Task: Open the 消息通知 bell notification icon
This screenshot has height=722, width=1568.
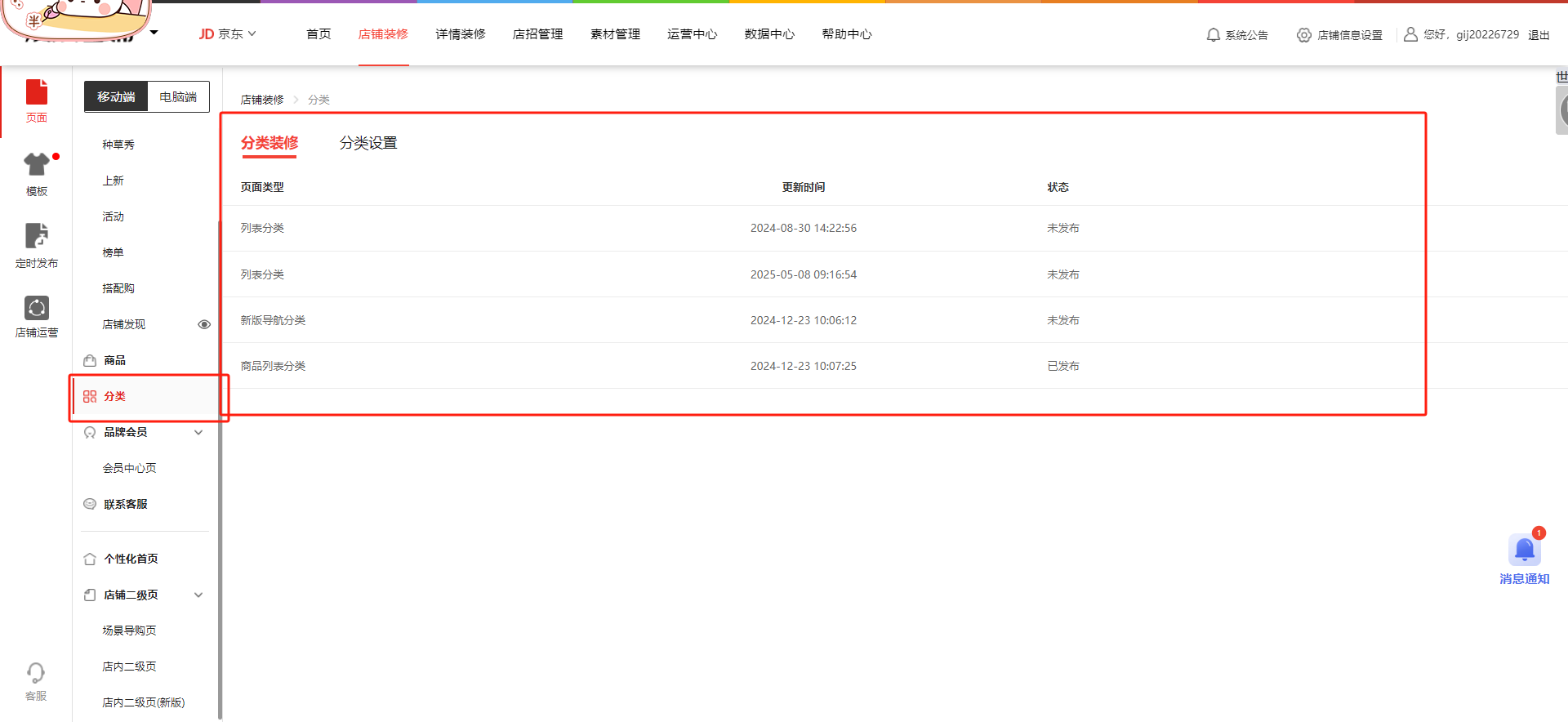Action: pyautogui.click(x=1524, y=550)
